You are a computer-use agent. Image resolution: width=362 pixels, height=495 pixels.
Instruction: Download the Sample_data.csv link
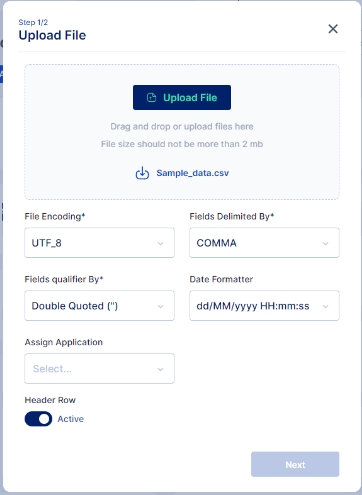[x=193, y=173]
